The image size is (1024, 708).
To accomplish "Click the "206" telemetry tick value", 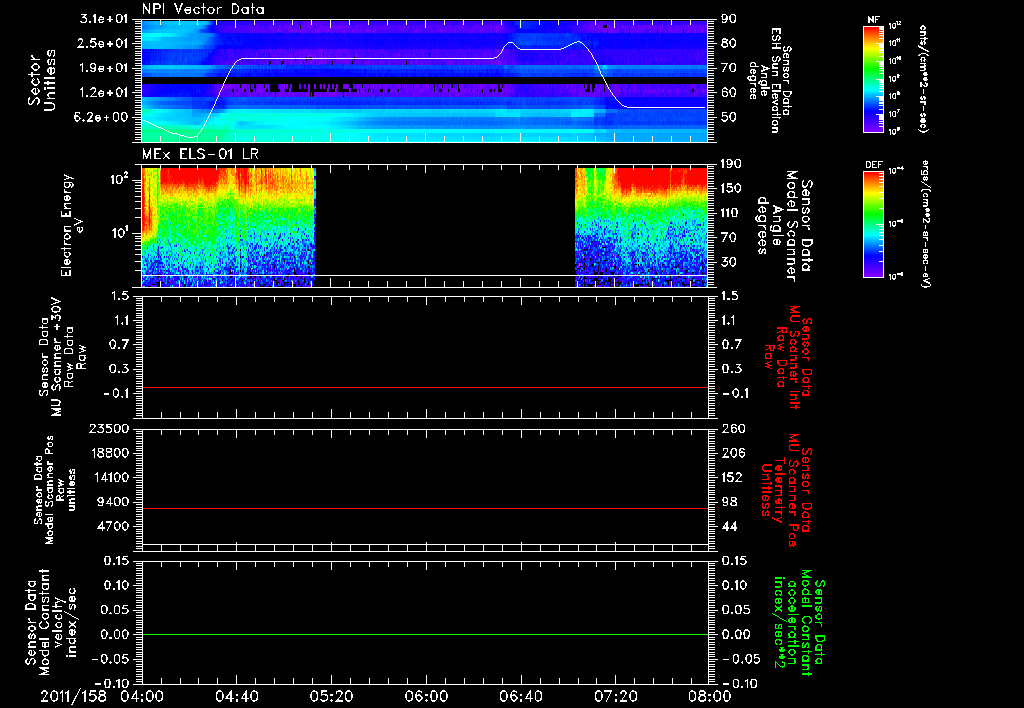I will pyautogui.click(x=732, y=453).
